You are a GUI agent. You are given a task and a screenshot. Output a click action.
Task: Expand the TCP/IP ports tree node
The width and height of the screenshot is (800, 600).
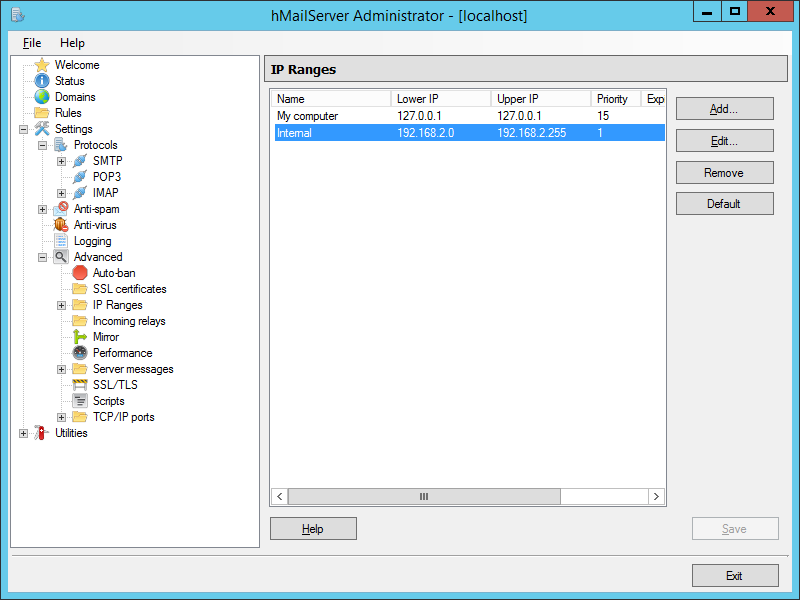(61, 417)
